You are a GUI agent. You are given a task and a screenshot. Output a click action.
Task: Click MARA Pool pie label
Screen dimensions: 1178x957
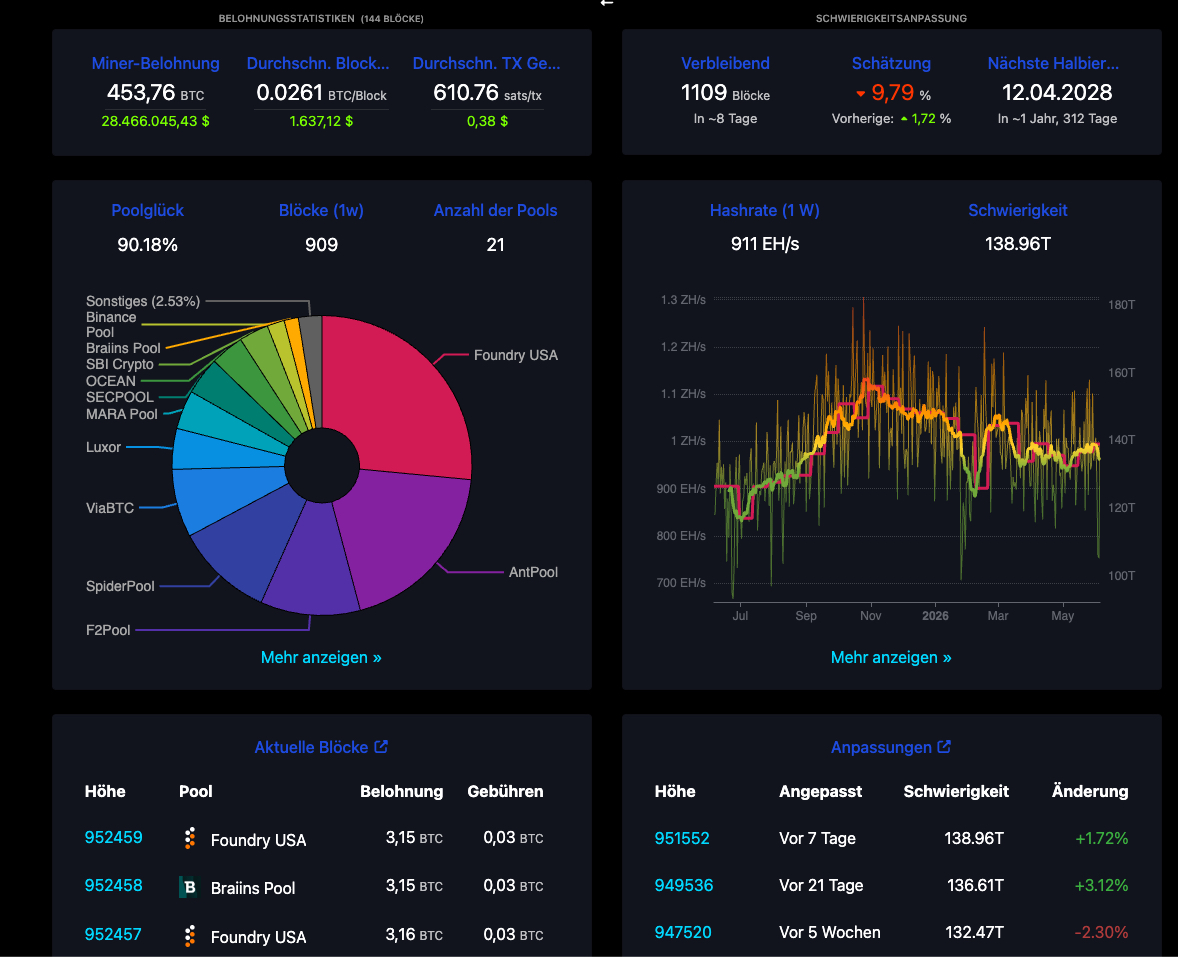122,414
